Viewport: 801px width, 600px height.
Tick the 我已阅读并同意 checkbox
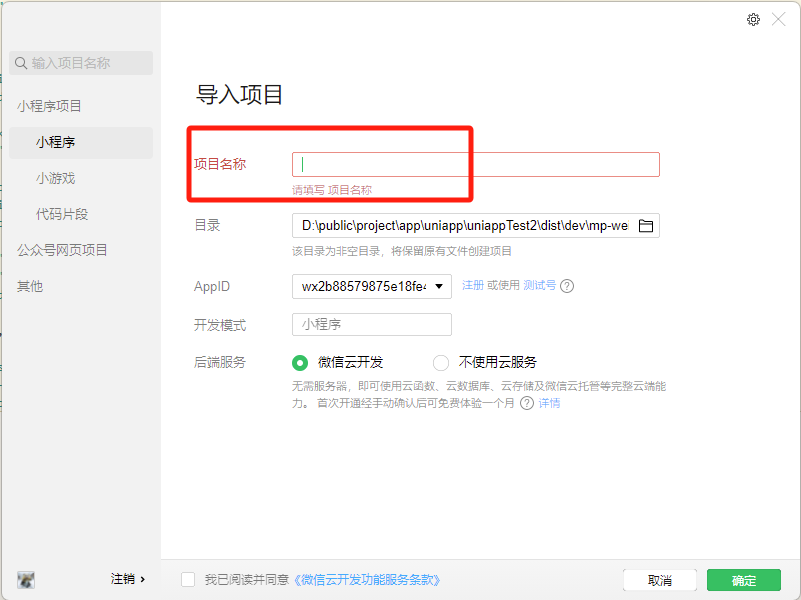[x=188, y=580]
